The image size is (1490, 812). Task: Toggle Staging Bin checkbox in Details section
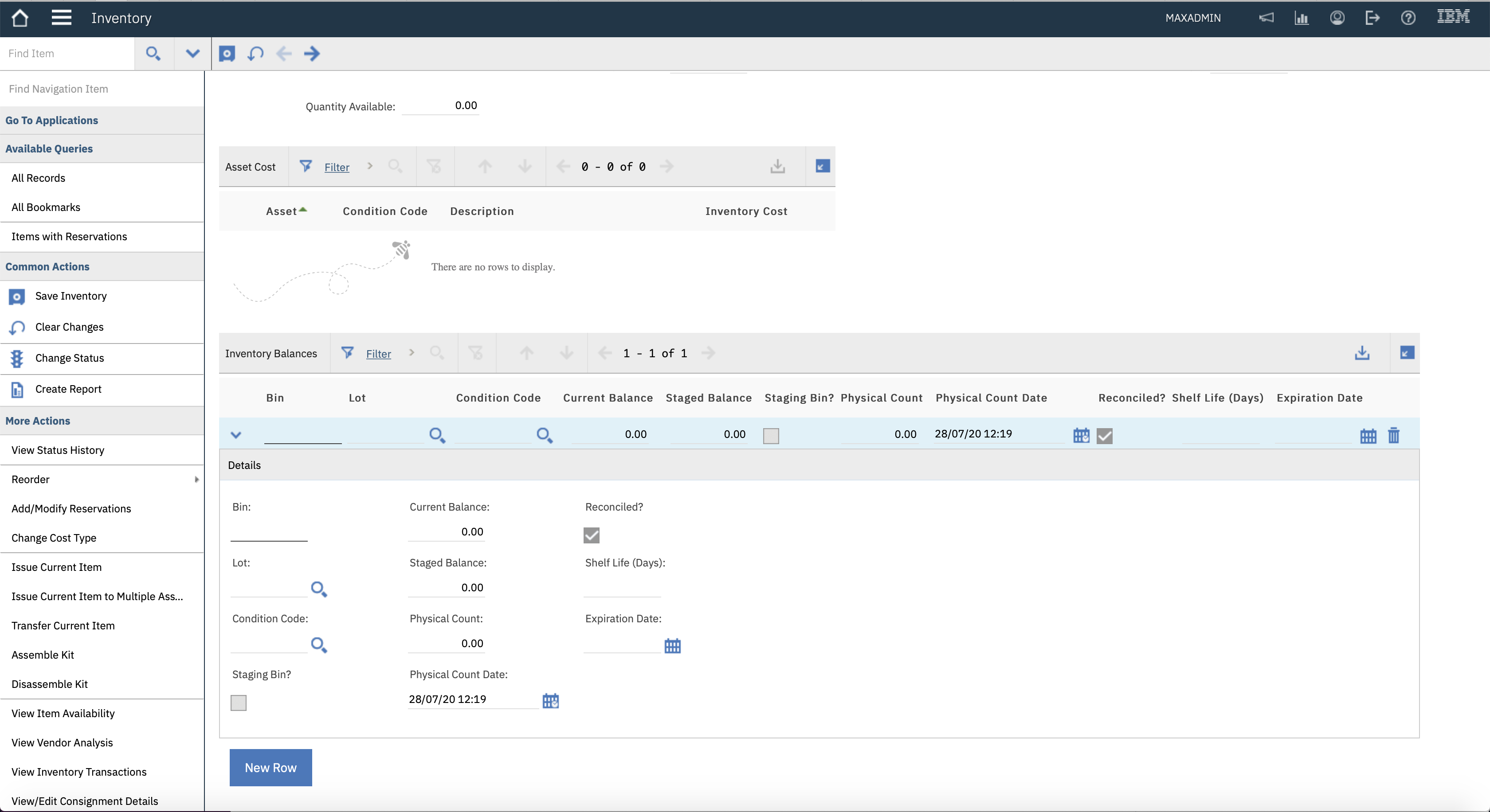238,702
